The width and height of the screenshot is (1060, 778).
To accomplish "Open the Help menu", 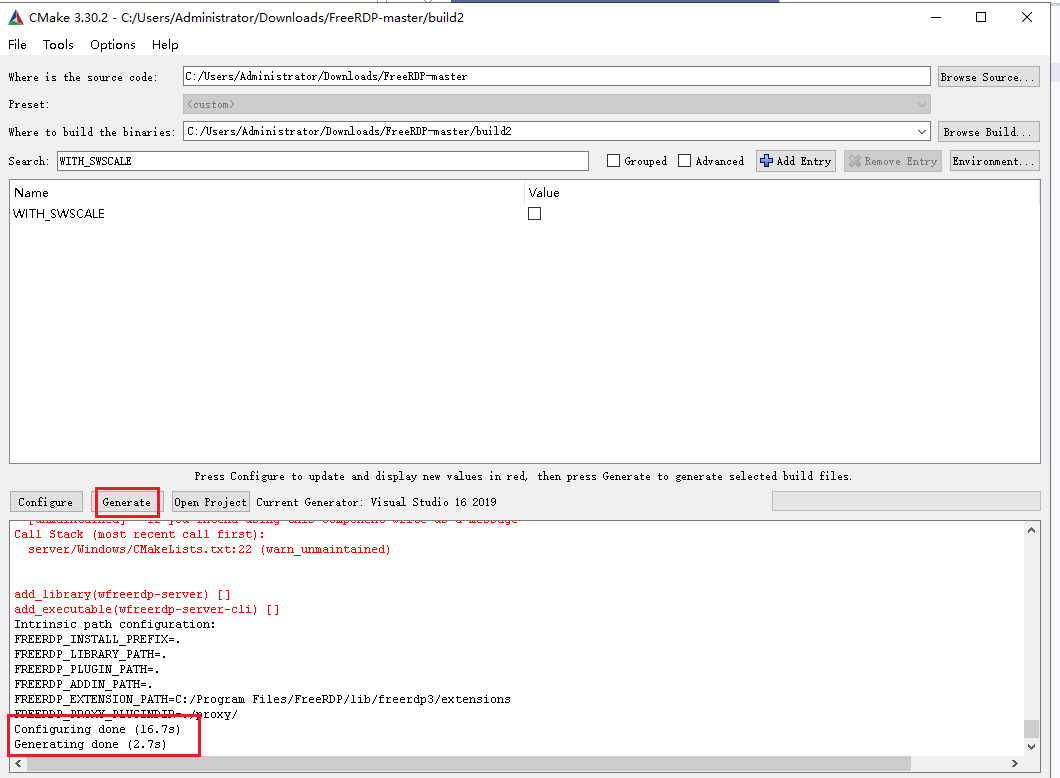I will (x=165, y=45).
